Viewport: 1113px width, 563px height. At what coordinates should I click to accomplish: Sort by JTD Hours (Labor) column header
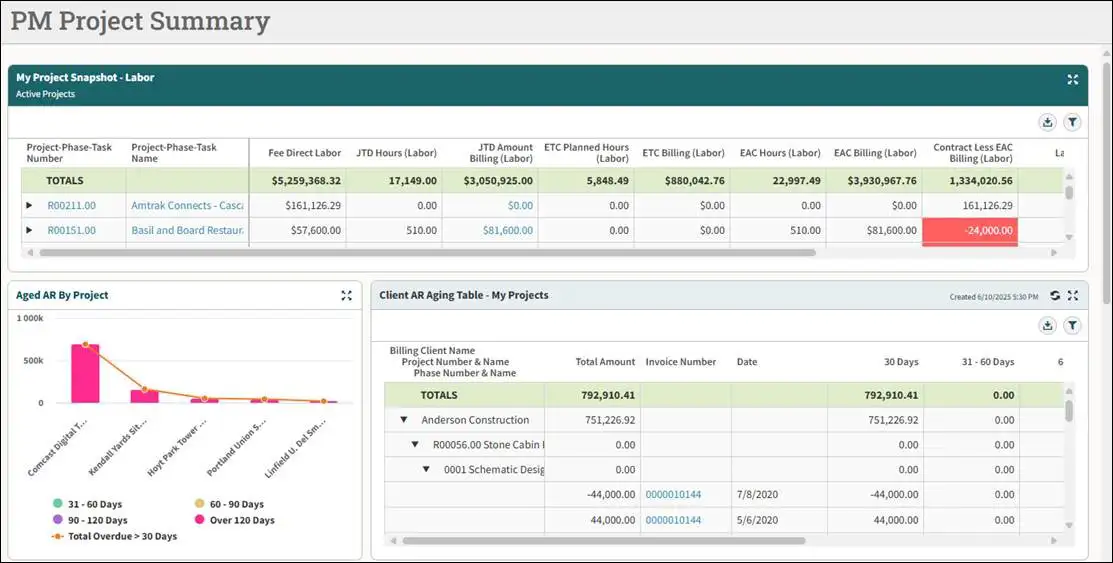pos(396,153)
